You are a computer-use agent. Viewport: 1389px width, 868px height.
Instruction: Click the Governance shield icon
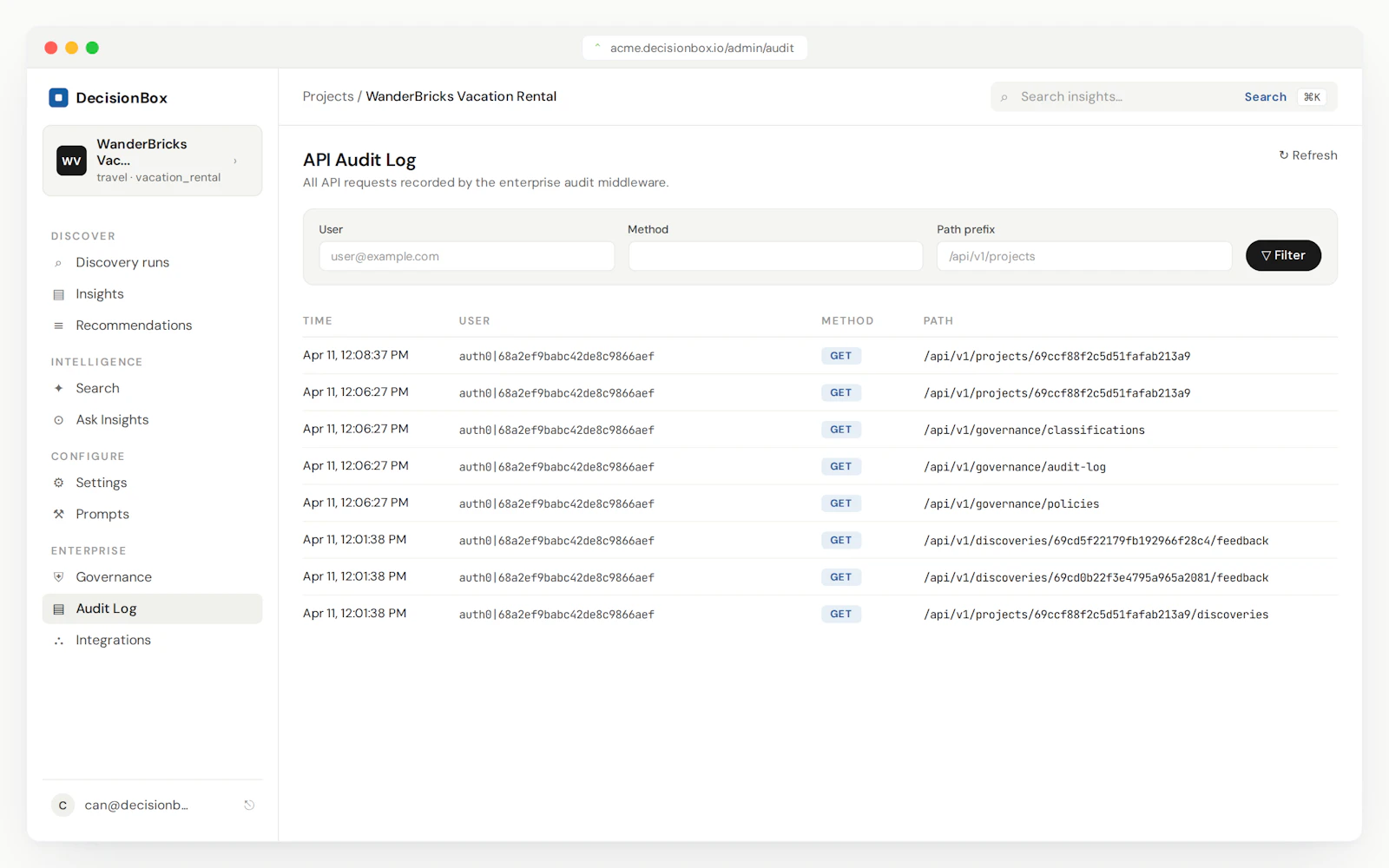click(x=58, y=577)
